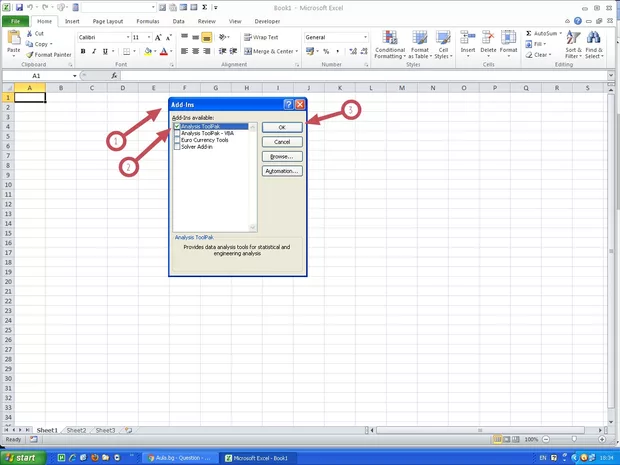The image size is (620, 465).
Task: Tick the Solver Add-in checkbox
Action: point(177,148)
